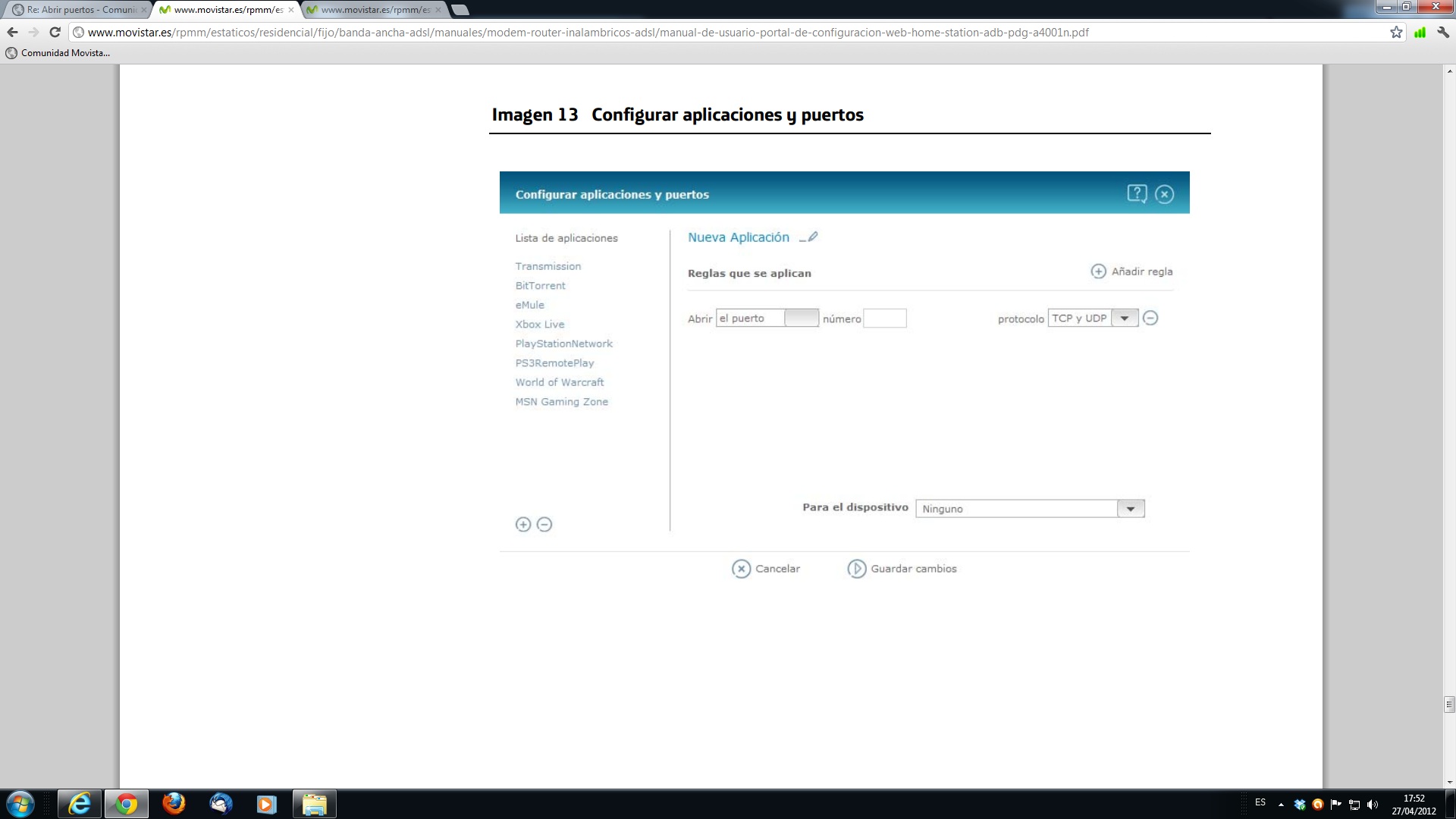Click the scrollbar down arrow
The width and height of the screenshot is (1456, 819).
1449,782
